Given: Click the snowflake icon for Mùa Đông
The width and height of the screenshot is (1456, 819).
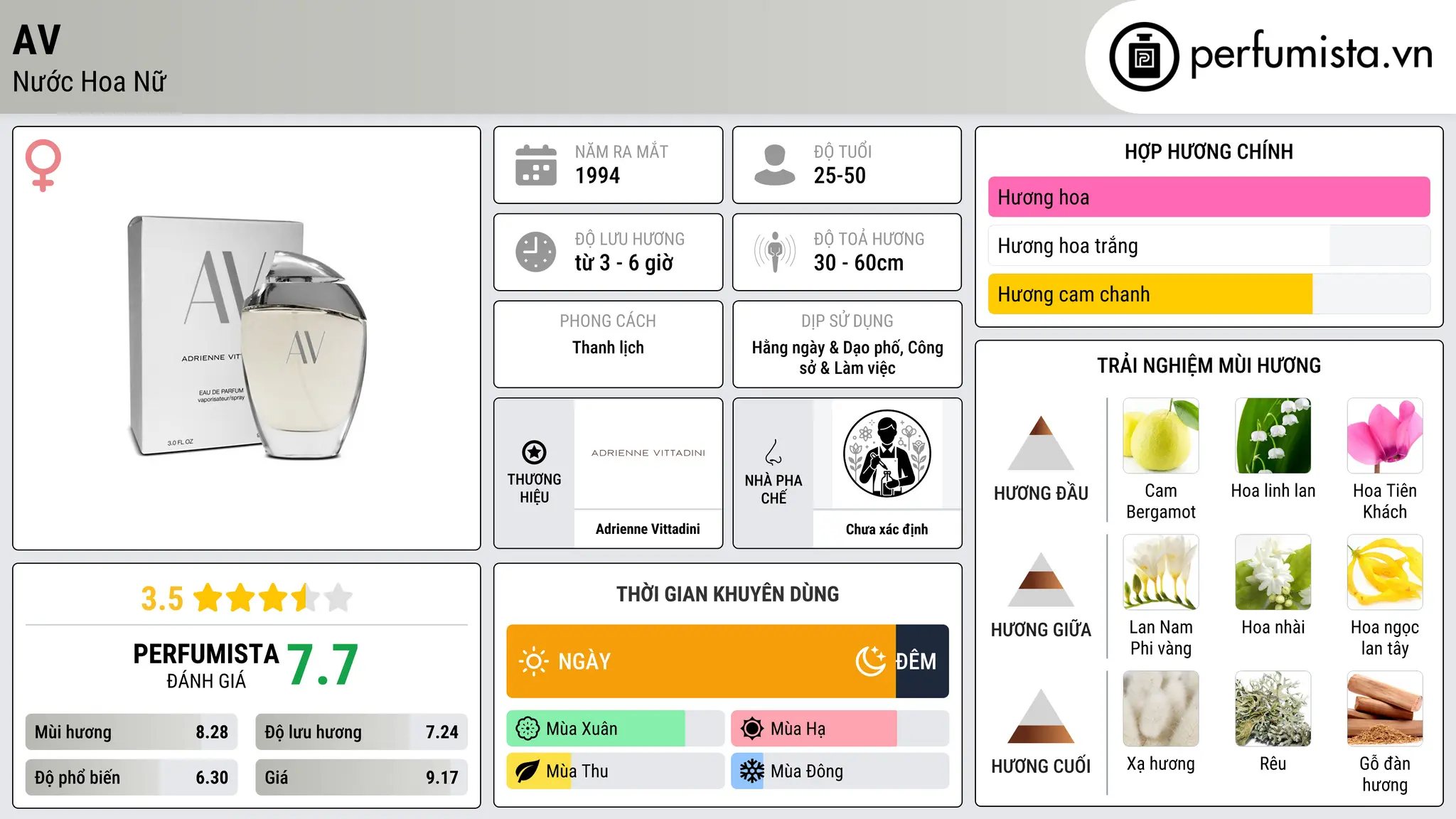Looking at the screenshot, I should [752, 771].
